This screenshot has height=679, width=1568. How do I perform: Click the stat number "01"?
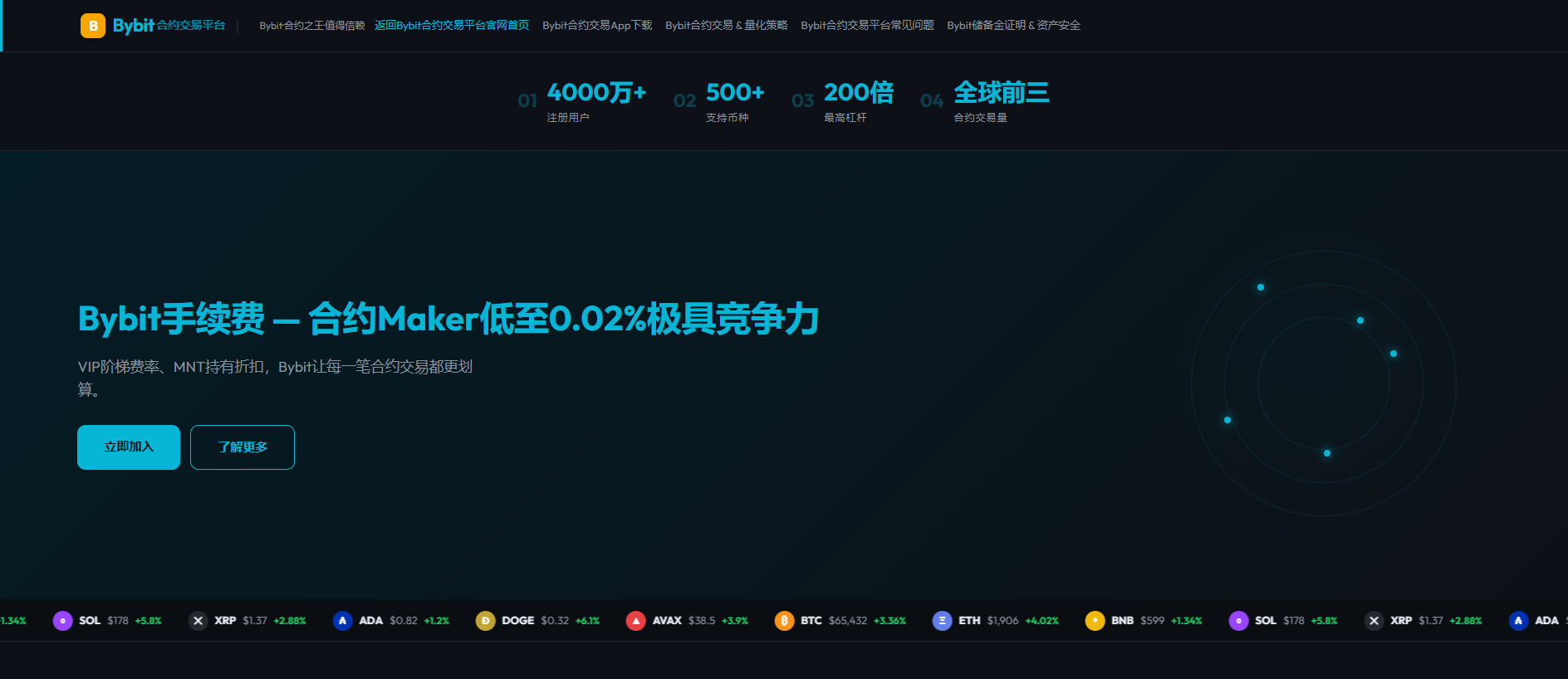[x=527, y=101]
